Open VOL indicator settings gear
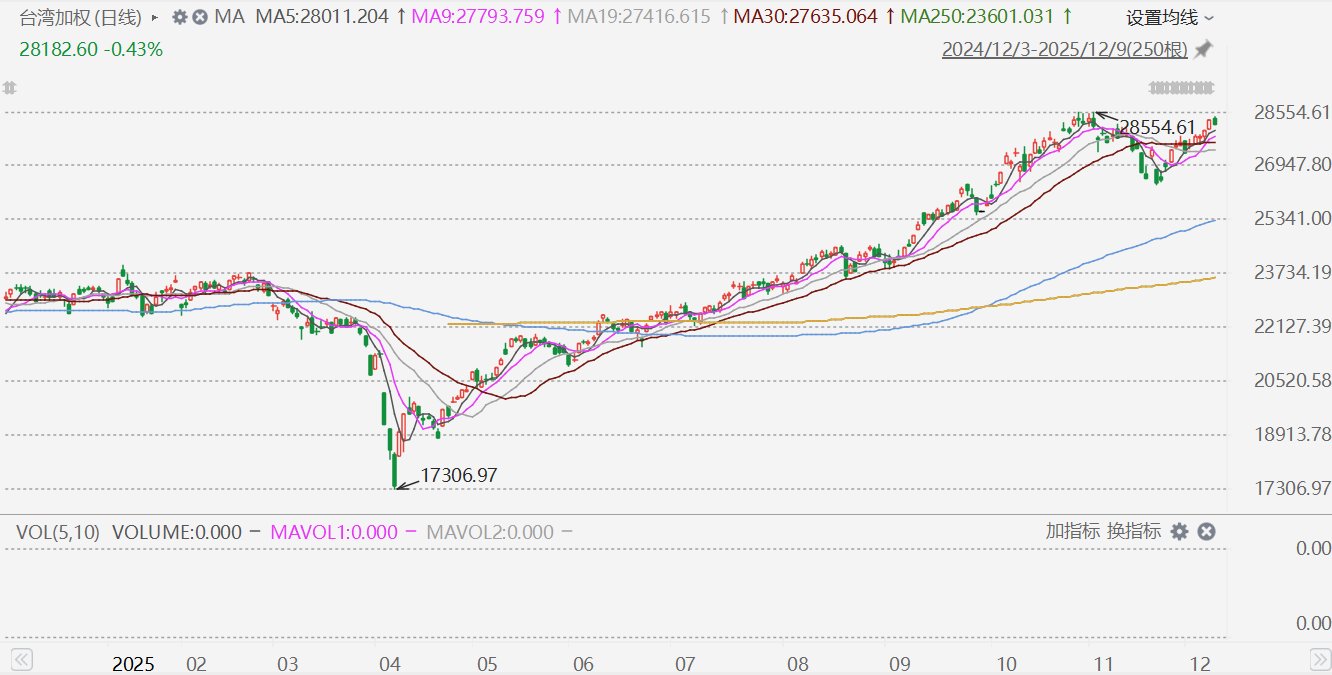 (x=1180, y=532)
